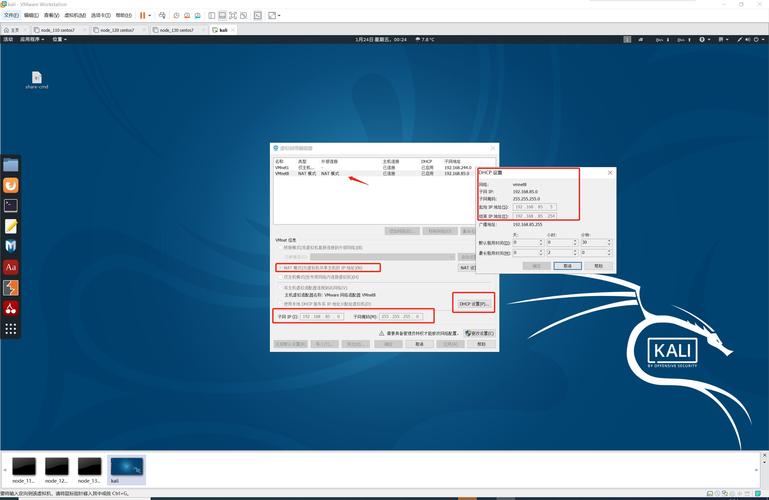This screenshot has width=769, height=500.
Task: Click the subnet IP input field
Action: click(x=322, y=317)
